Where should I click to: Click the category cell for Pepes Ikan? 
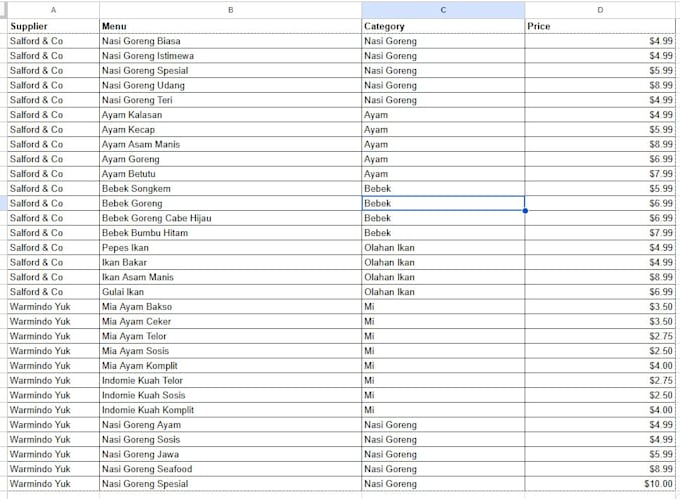pos(443,248)
